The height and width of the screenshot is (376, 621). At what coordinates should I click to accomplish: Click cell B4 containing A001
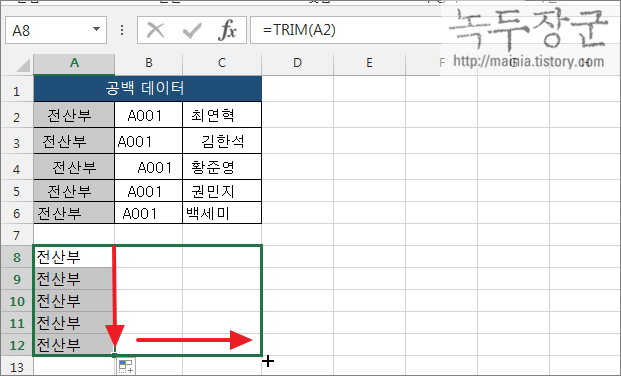pyautogui.click(x=149, y=167)
